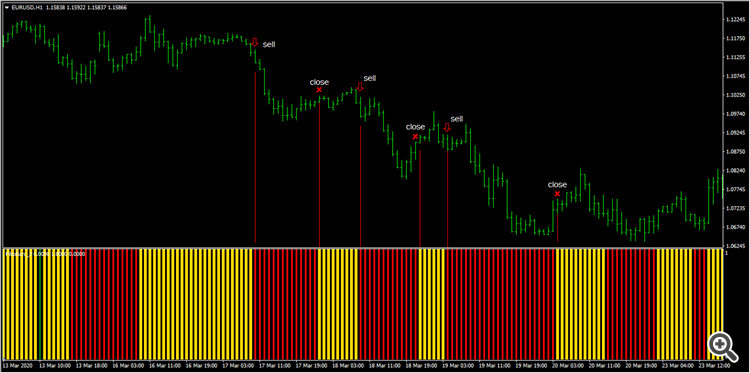Click the magnifier zoom icon
Viewport: 750px width, 373px height.
[723, 346]
